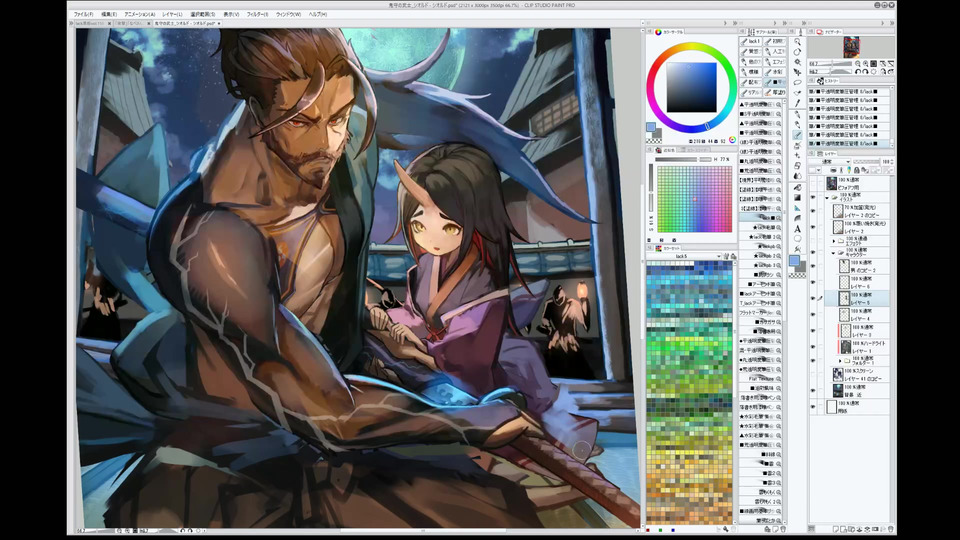The image size is (960, 540).
Task: Select the Text tool
Action: point(797,229)
